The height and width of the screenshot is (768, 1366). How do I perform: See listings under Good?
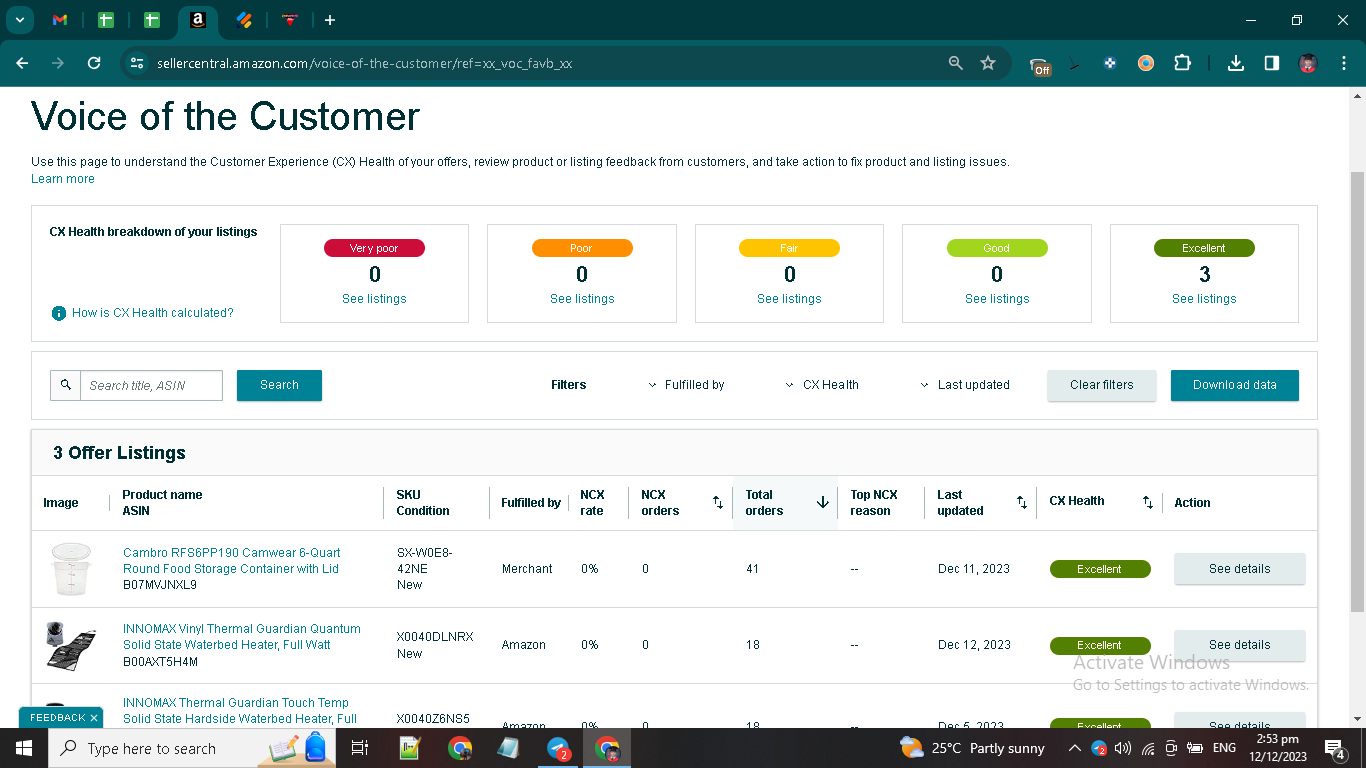(997, 299)
